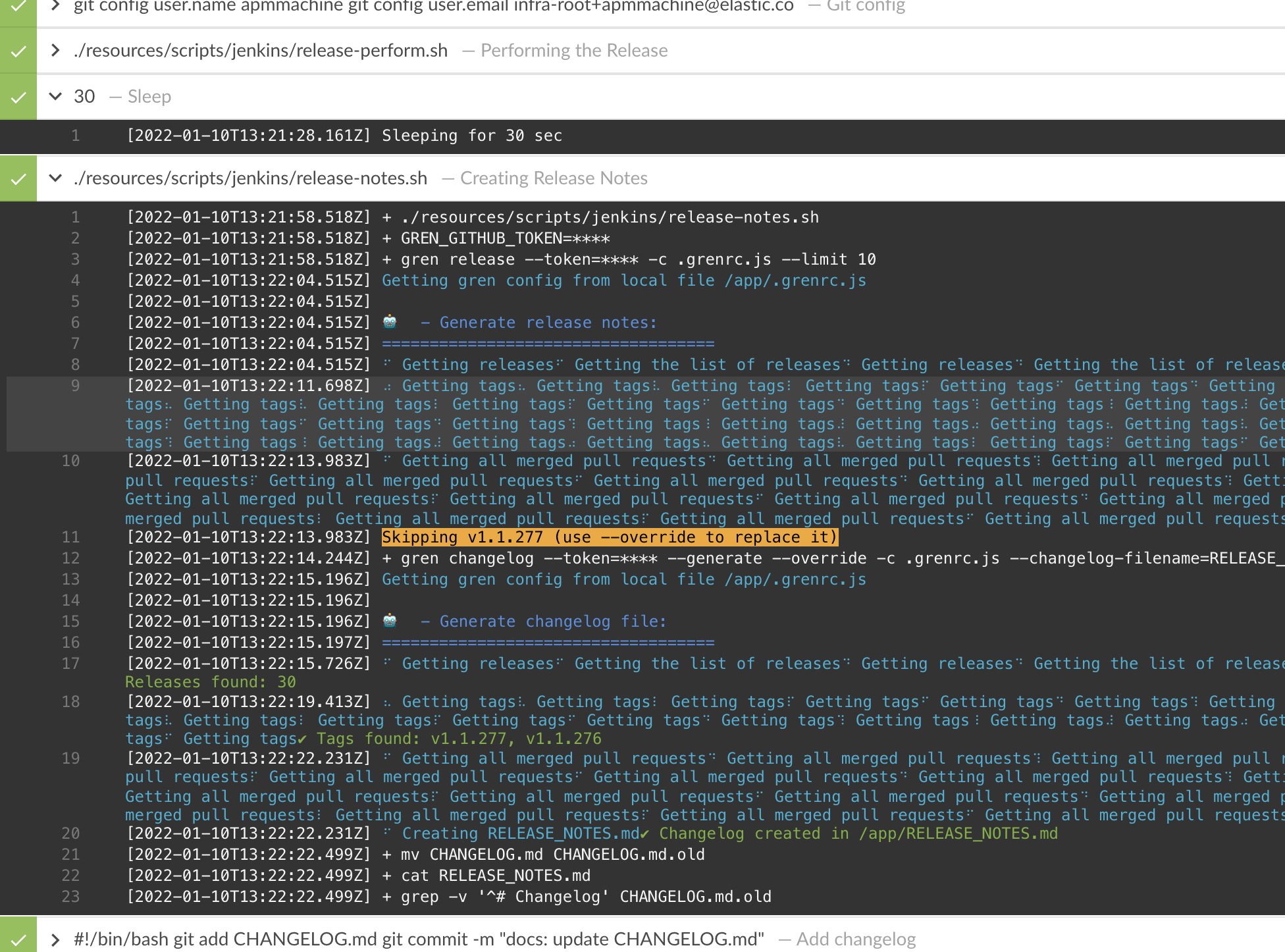Viewport: 1285px width, 952px height.
Task: Expand the Performing the Release step
Action: click(54, 50)
